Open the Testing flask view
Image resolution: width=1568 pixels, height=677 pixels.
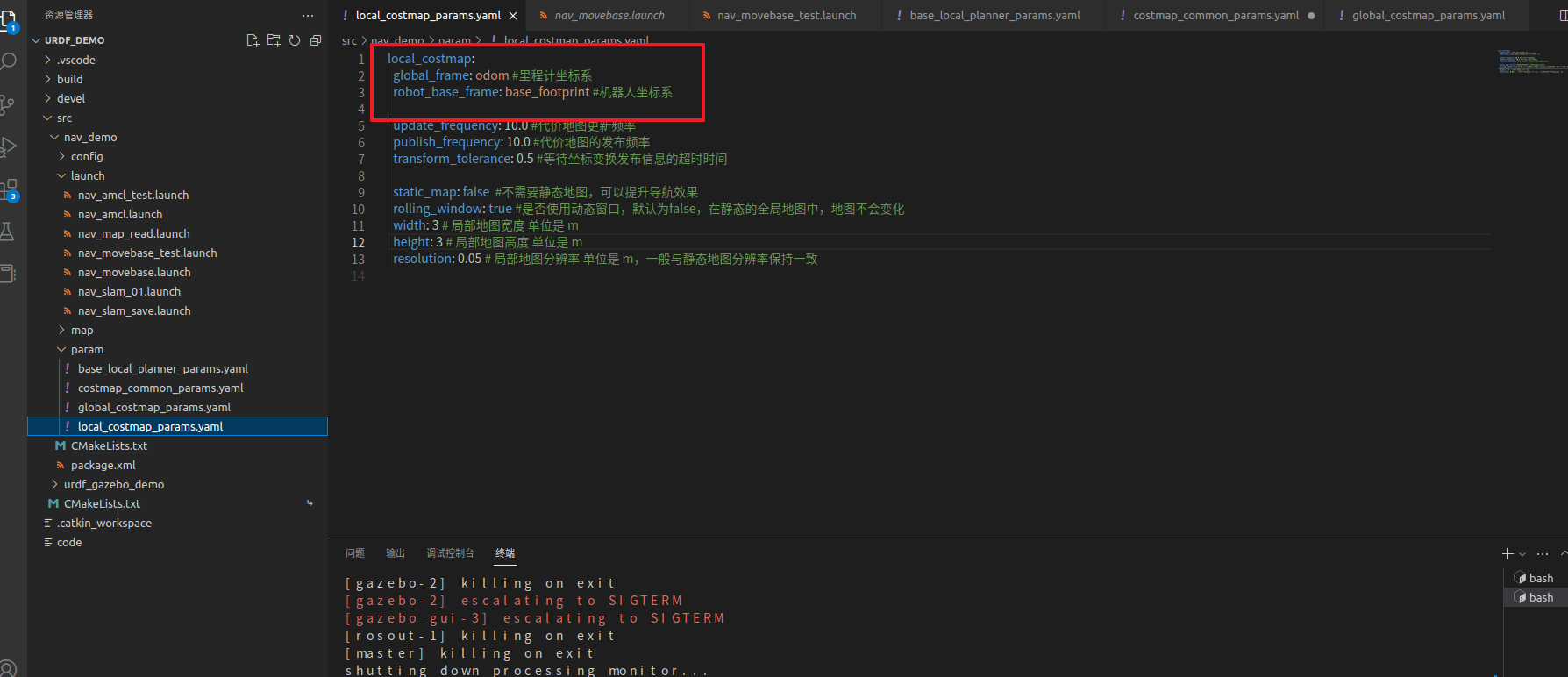coord(7,232)
